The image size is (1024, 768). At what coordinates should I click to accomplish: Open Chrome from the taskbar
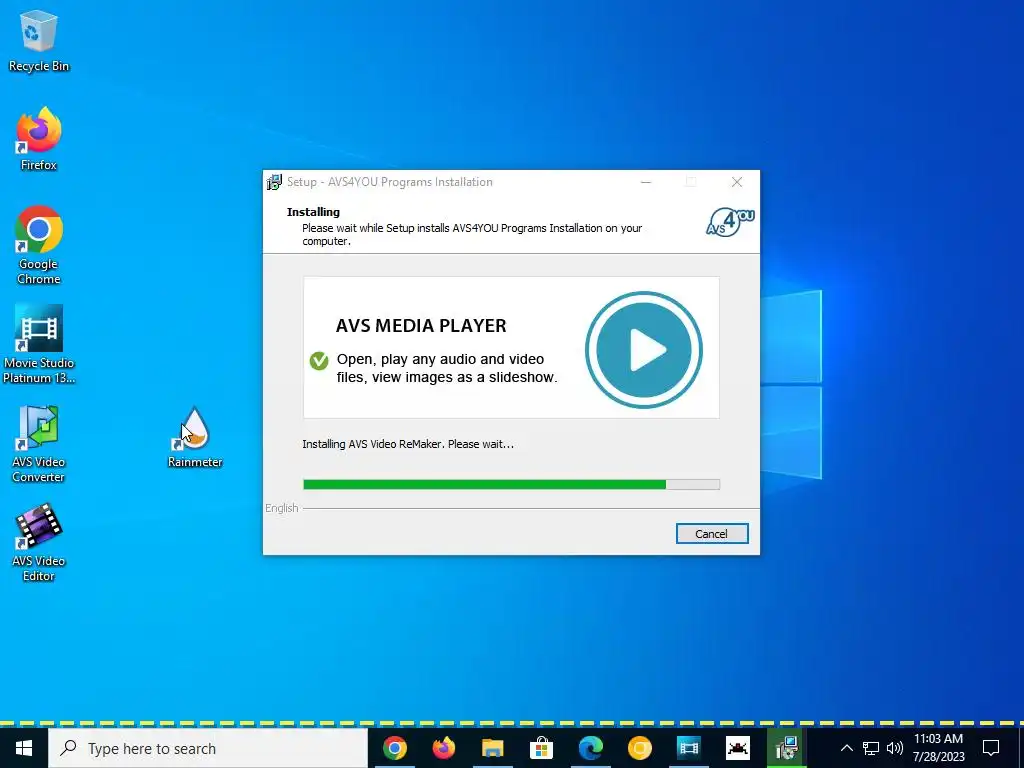click(394, 748)
